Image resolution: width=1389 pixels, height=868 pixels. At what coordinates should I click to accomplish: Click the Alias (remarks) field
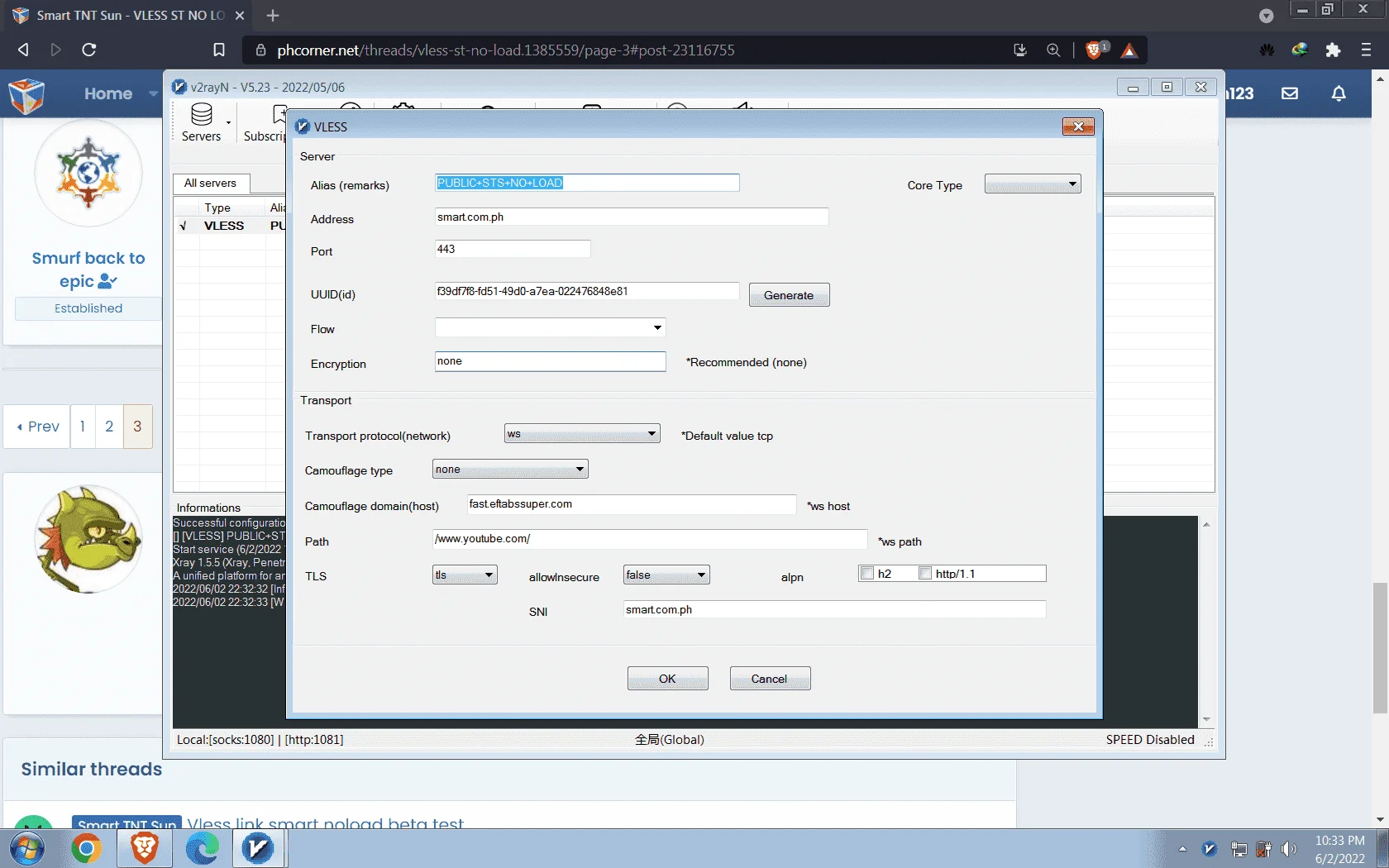[x=587, y=183]
